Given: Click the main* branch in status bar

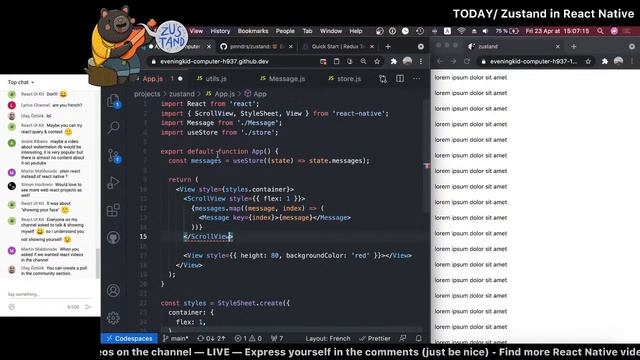Looking at the screenshot, I should point(176,338).
